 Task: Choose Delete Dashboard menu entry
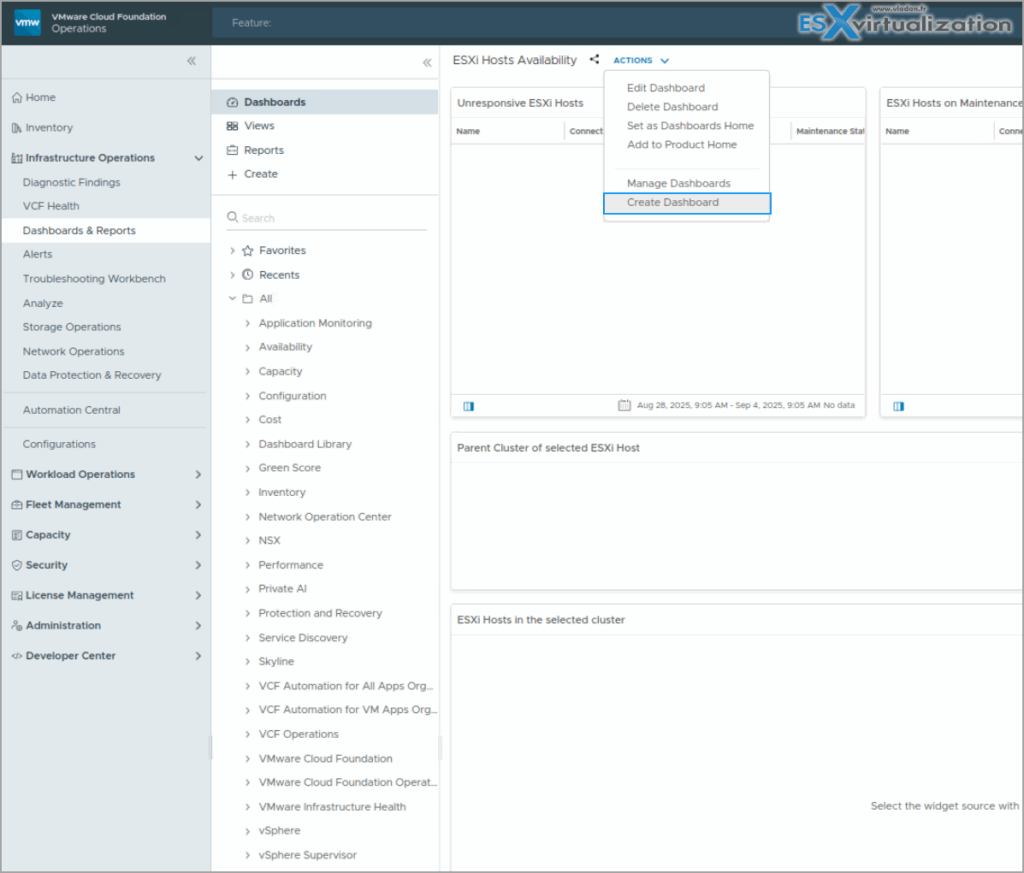pyautogui.click(x=672, y=107)
